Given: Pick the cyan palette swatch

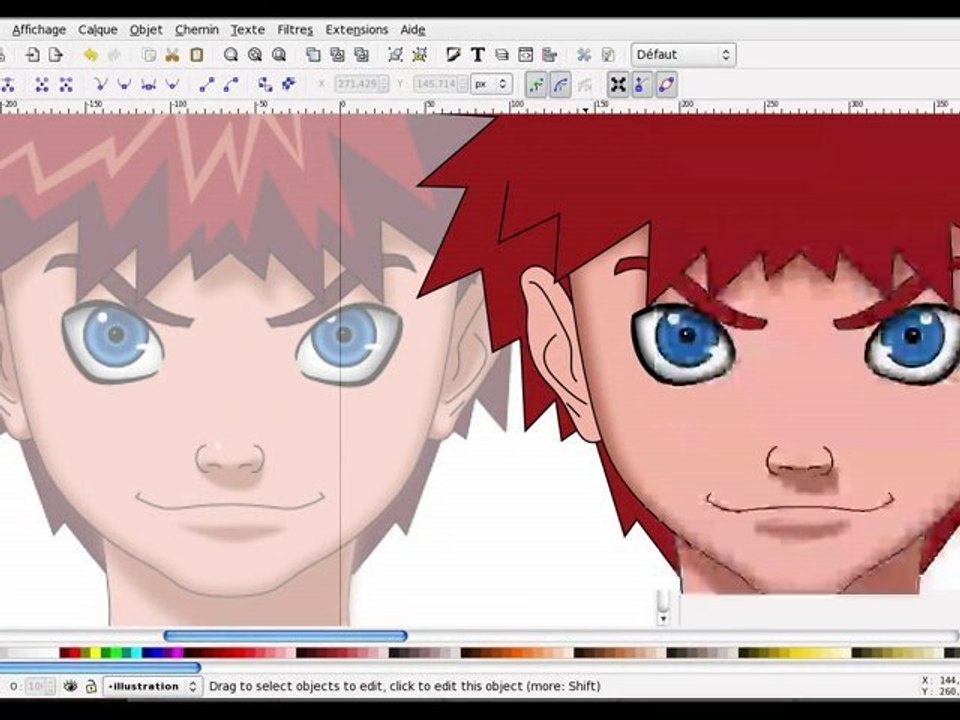Looking at the screenshot, I should pyautogui.click(x=136, y=653).
